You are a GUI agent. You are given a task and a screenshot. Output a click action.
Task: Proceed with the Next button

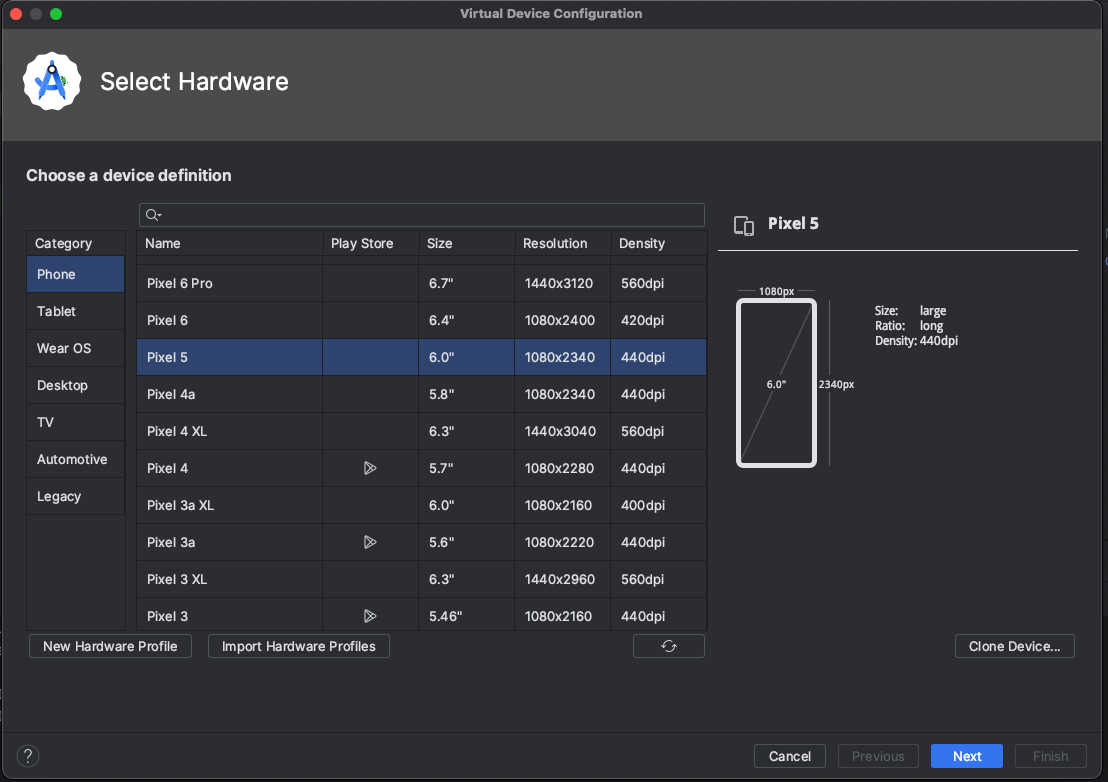[x=966, y=756]
